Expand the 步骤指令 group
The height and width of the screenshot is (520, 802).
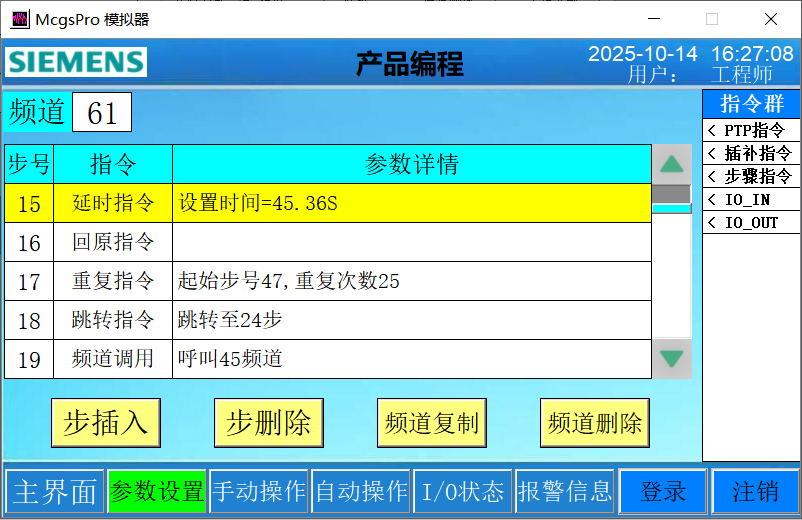click(x=751, y=176)
